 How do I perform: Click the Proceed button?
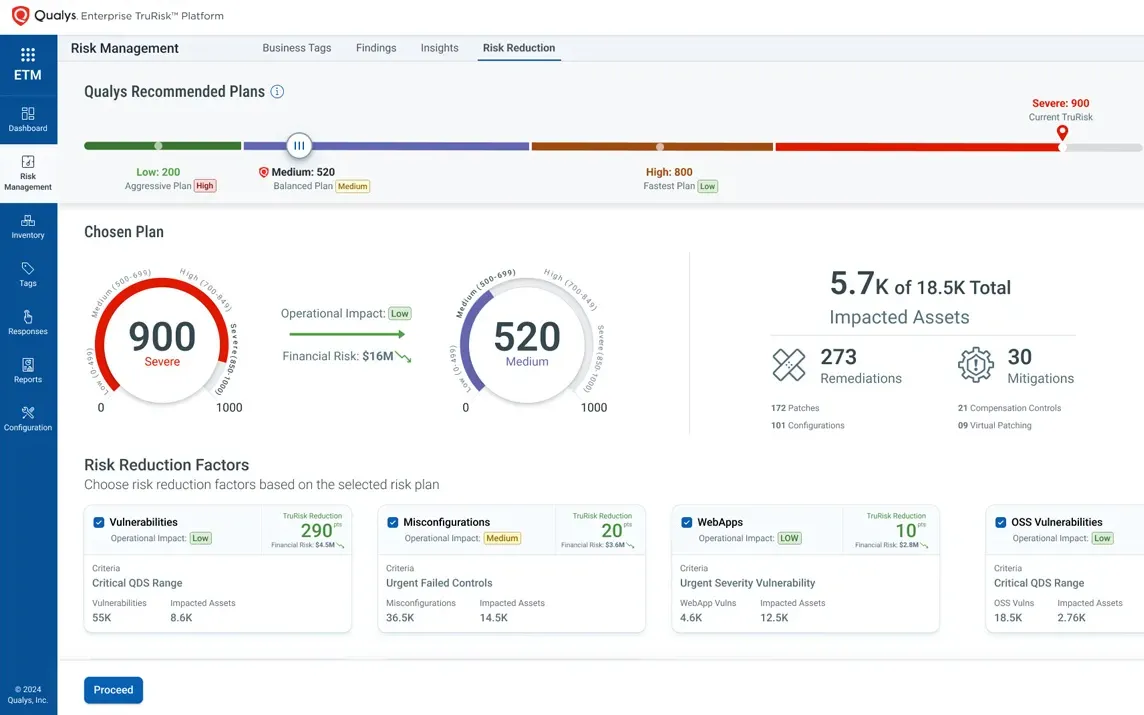113,689
